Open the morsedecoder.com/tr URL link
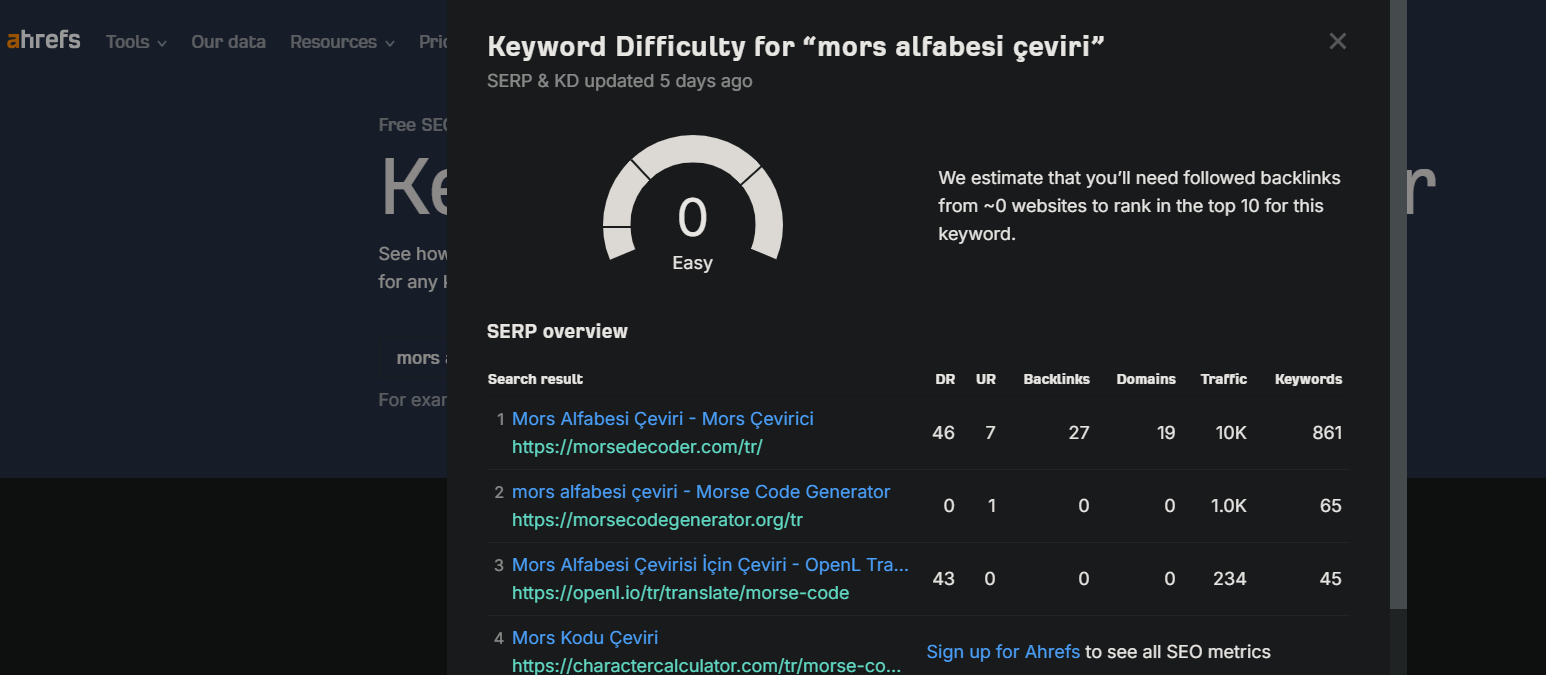This screenshot has height=675, width=1546. coord(637,447)
